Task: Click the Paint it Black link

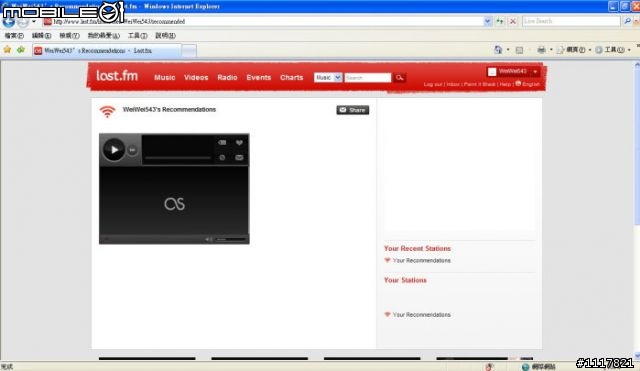Action: click(x=480, y=84)
